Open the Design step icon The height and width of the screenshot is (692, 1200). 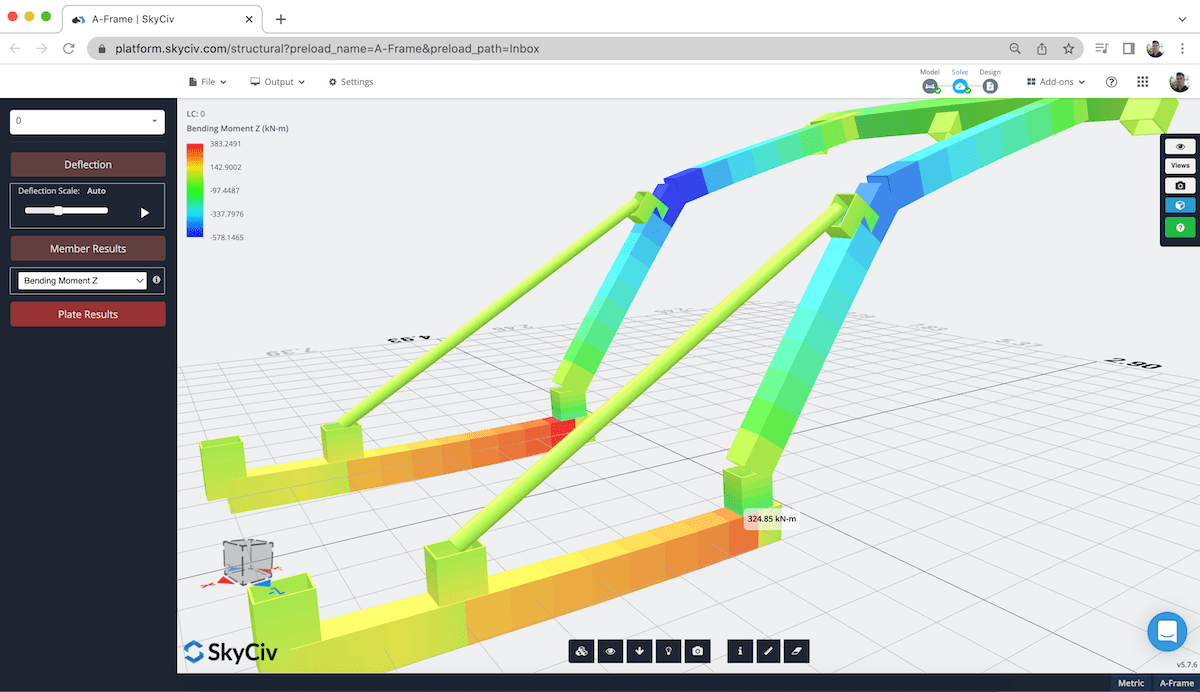[990, 86]
